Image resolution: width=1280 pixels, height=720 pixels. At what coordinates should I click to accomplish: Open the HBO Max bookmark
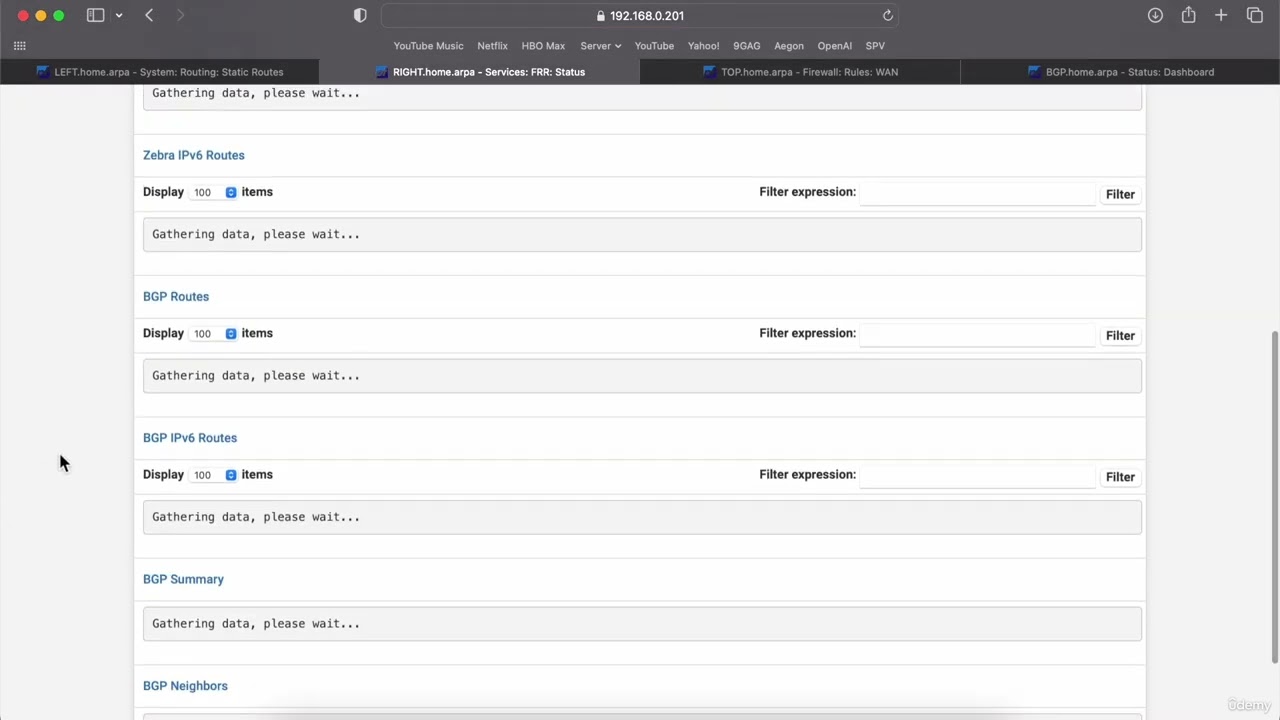point(543,46)
